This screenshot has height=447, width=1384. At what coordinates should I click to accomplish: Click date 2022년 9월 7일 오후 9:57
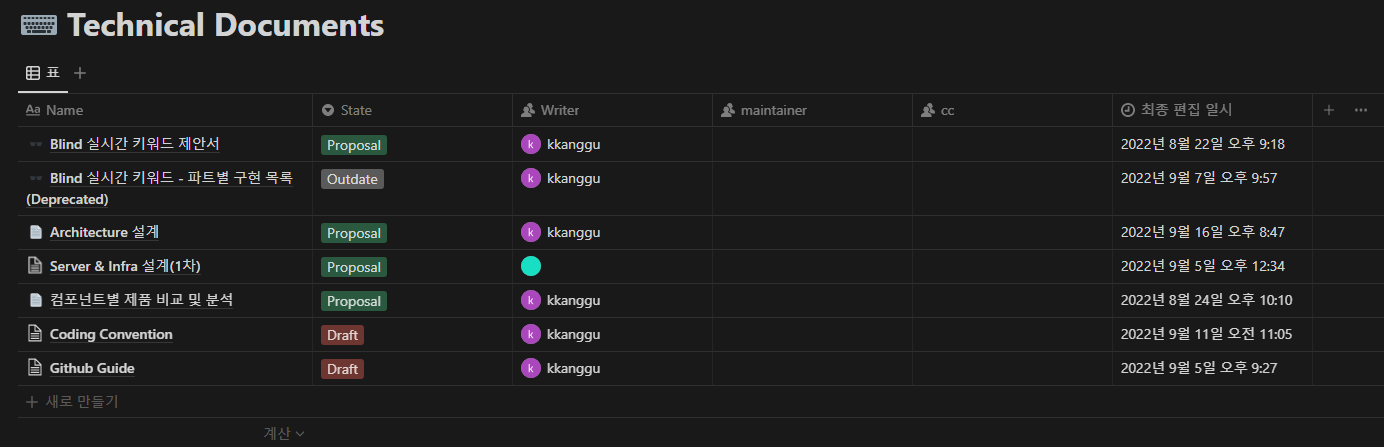(1199, 178)
